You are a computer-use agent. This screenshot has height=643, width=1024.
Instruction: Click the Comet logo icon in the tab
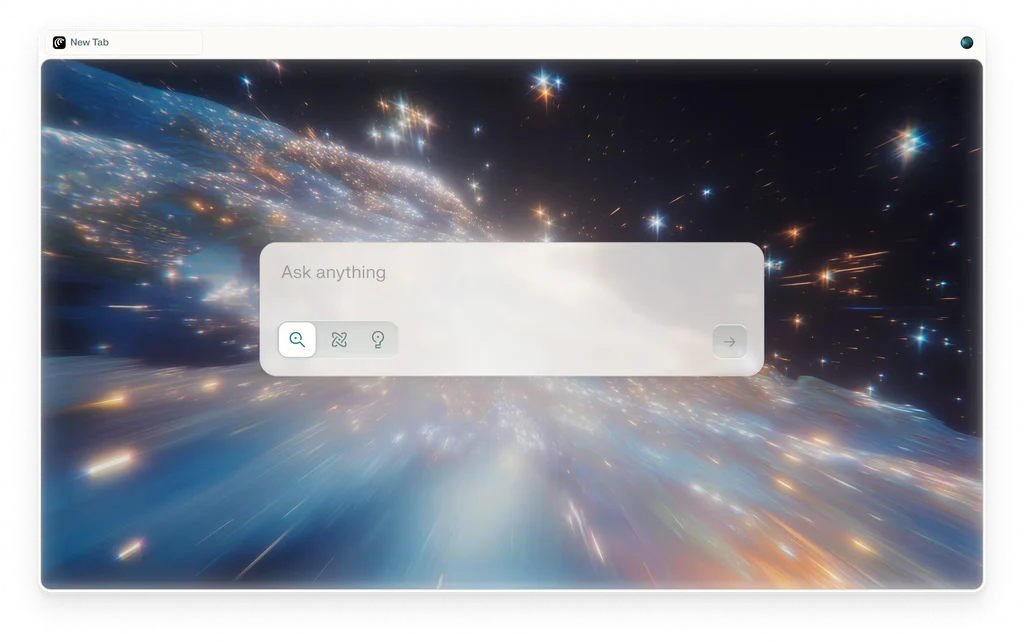coord(59,42)
